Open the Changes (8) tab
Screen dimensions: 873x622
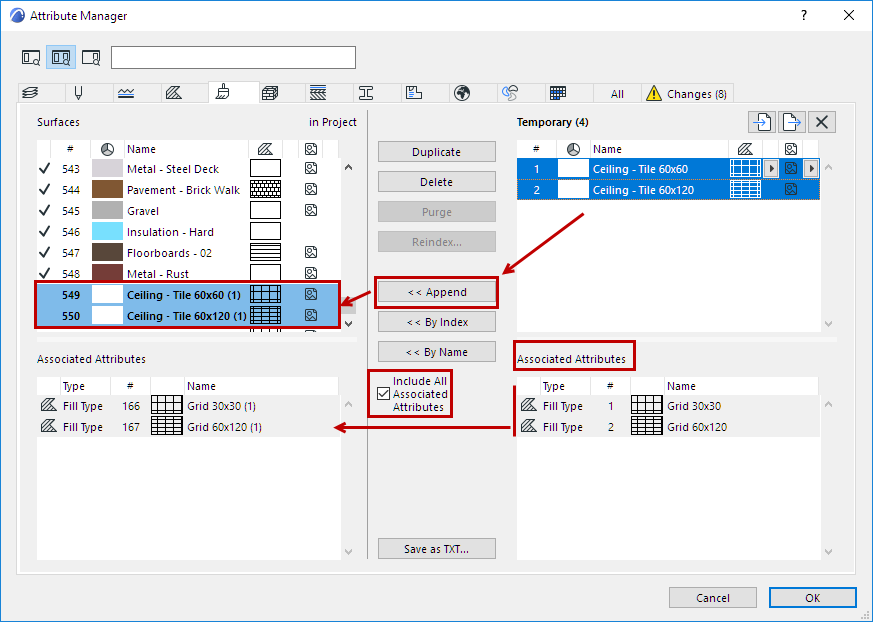[687, 92]
